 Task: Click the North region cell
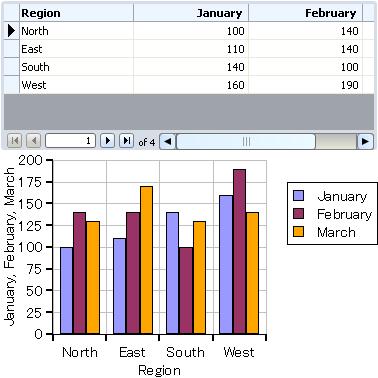click(x=76, y=31)
